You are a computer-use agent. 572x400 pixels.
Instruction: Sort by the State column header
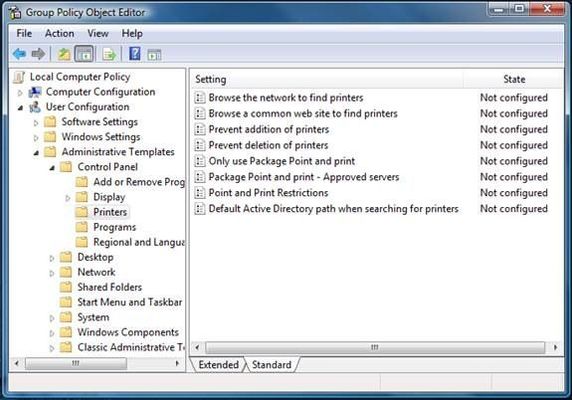pyautogui.click(x=514, y=79)
